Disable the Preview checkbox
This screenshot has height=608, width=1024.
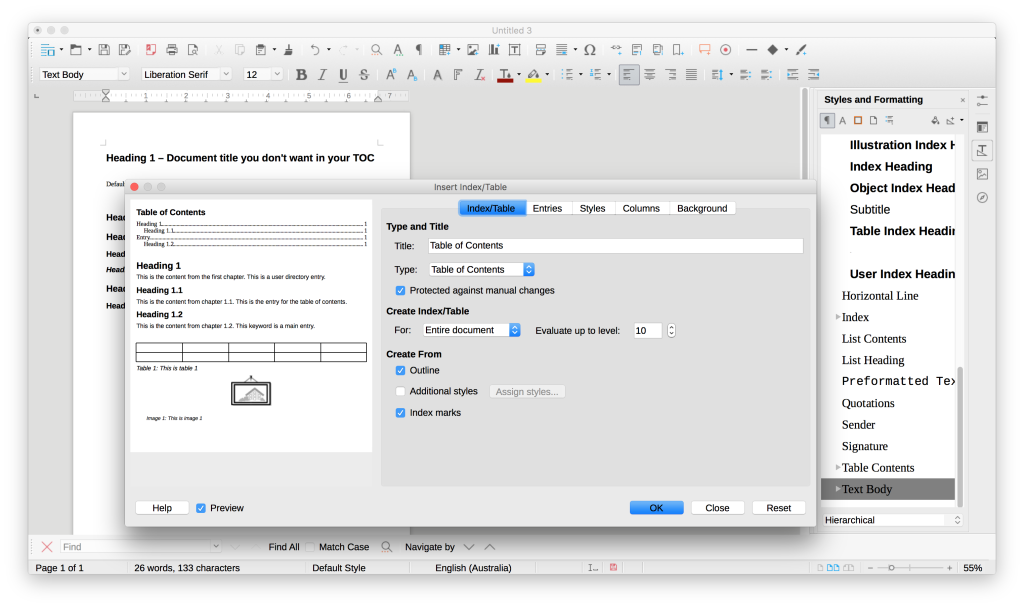click(202, 507)
